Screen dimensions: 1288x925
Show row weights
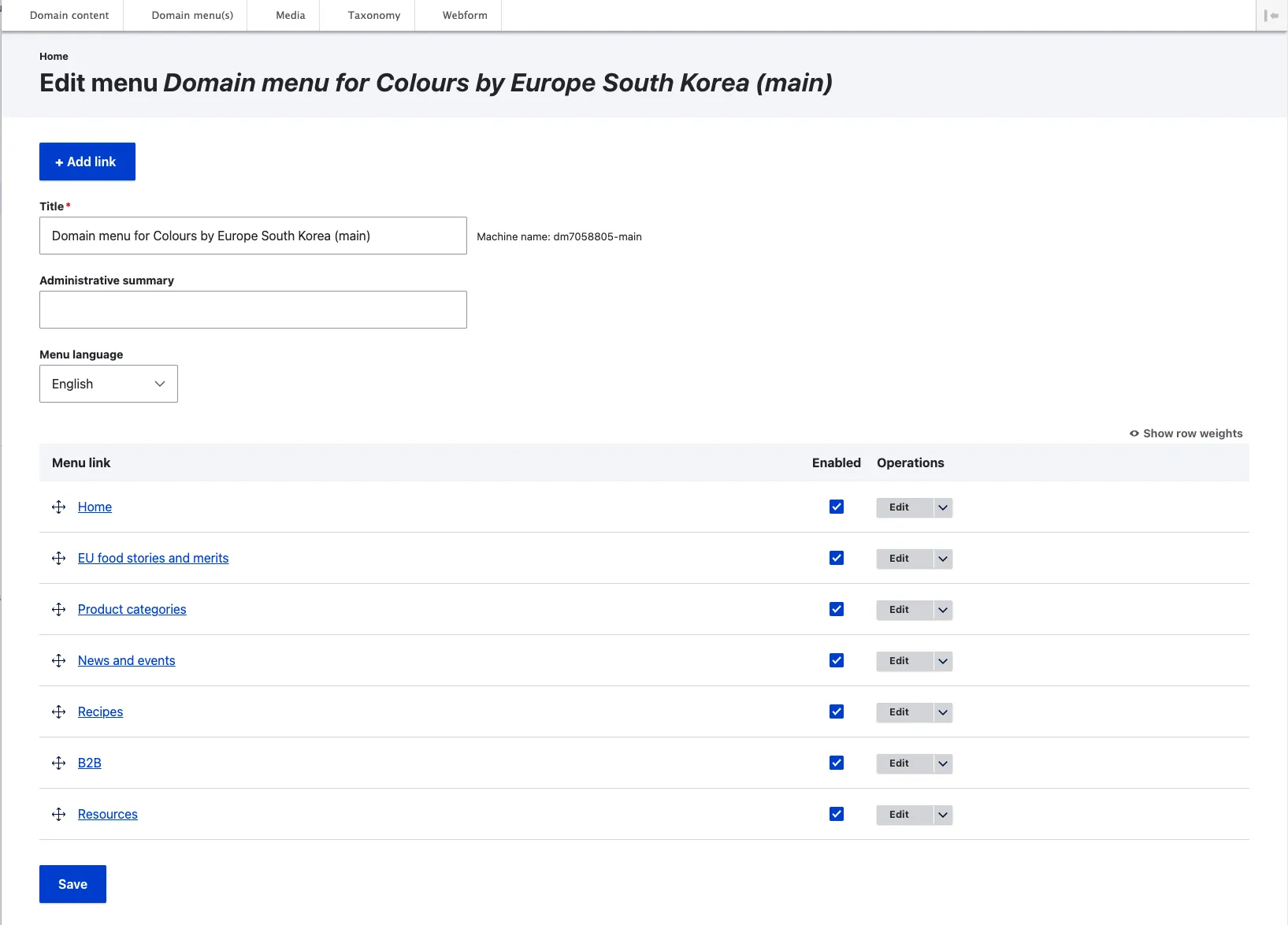(x=1186, y=433)
